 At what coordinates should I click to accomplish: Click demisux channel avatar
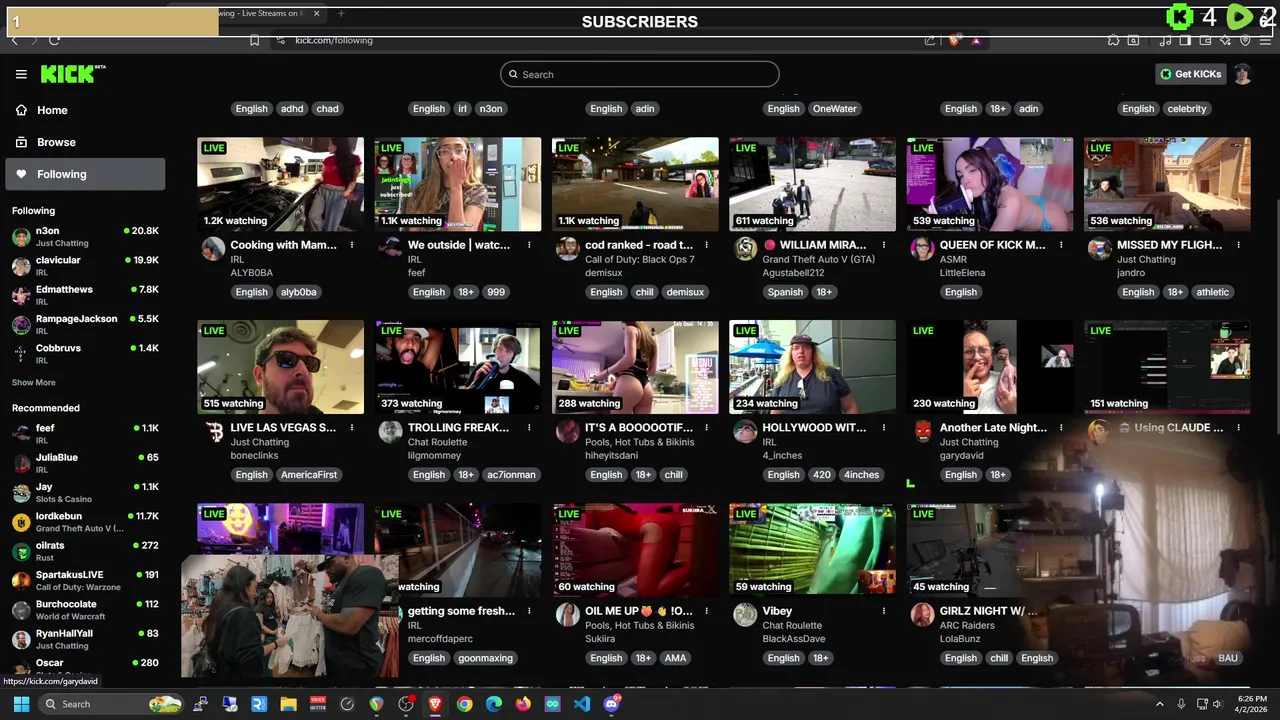[x=568, y=248]
